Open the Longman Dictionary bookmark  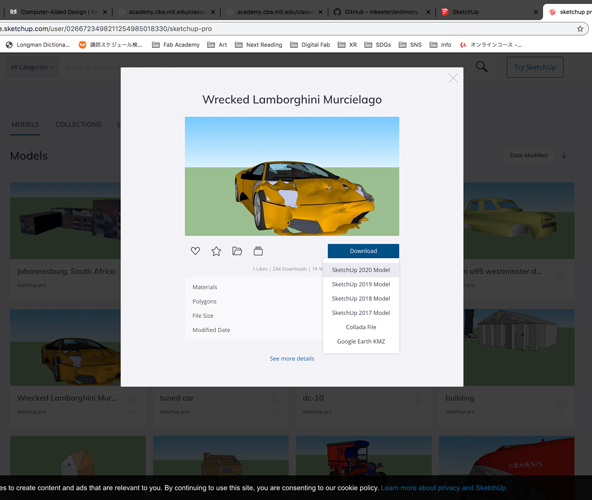tap(38, 45)
